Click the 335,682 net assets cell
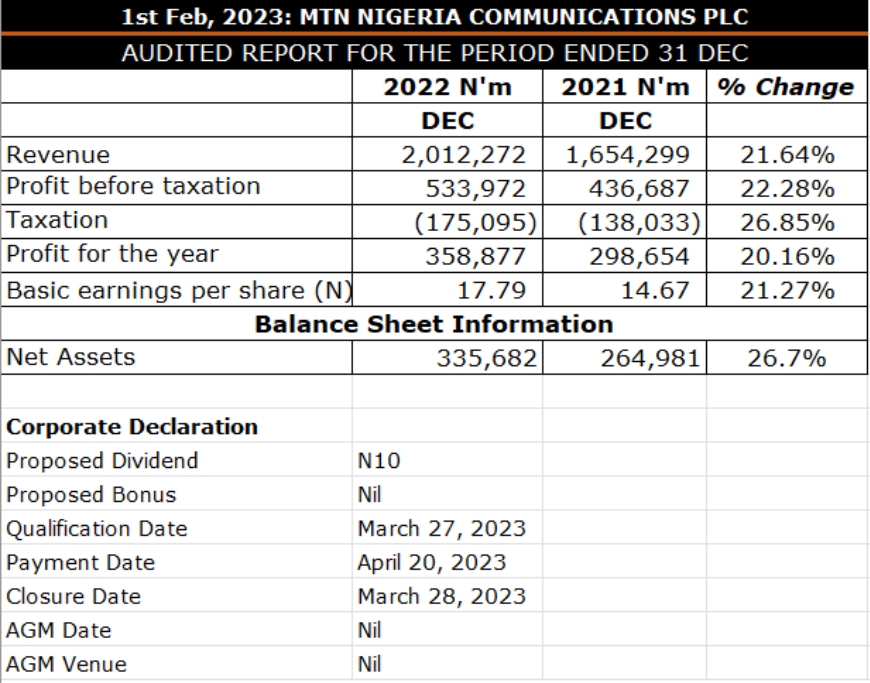 tap(487, 358)
